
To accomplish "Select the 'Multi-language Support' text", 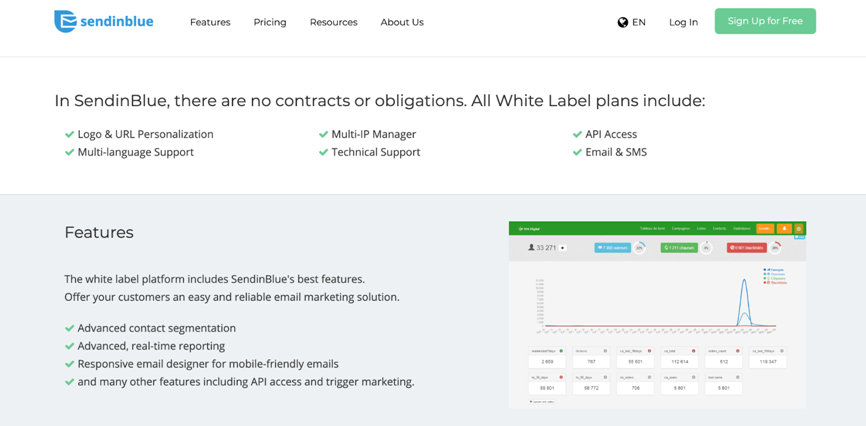I will [x=136, y=152].
